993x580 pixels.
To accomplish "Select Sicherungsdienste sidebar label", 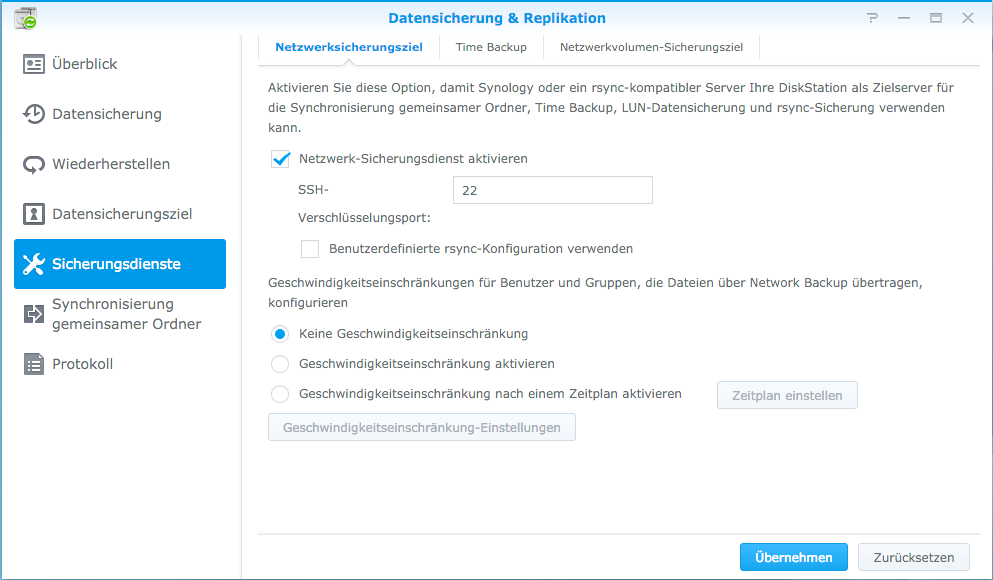I will [117, 264].
